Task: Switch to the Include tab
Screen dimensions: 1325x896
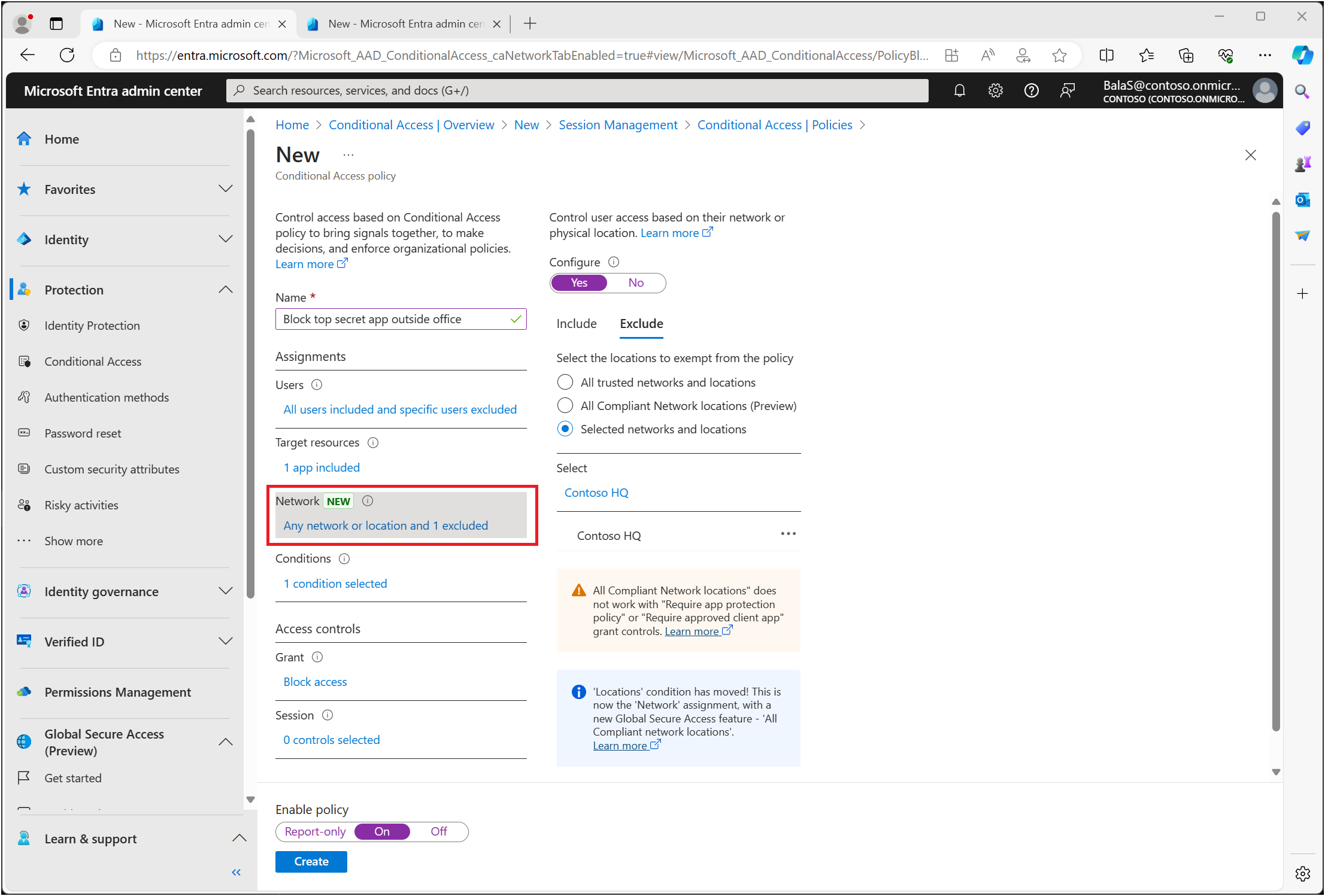Action: click(576, 324)
